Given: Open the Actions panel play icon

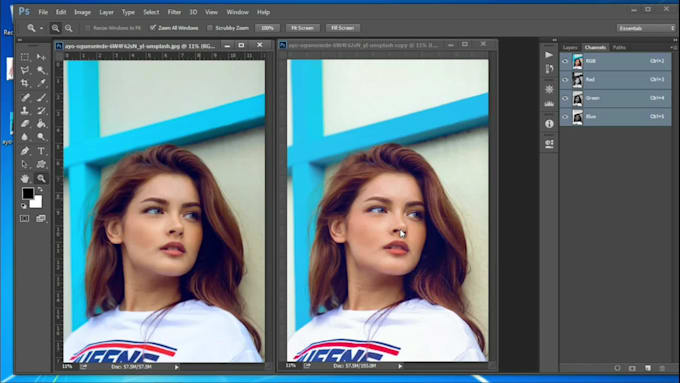Looking at the screenshot, I should 549,55.
